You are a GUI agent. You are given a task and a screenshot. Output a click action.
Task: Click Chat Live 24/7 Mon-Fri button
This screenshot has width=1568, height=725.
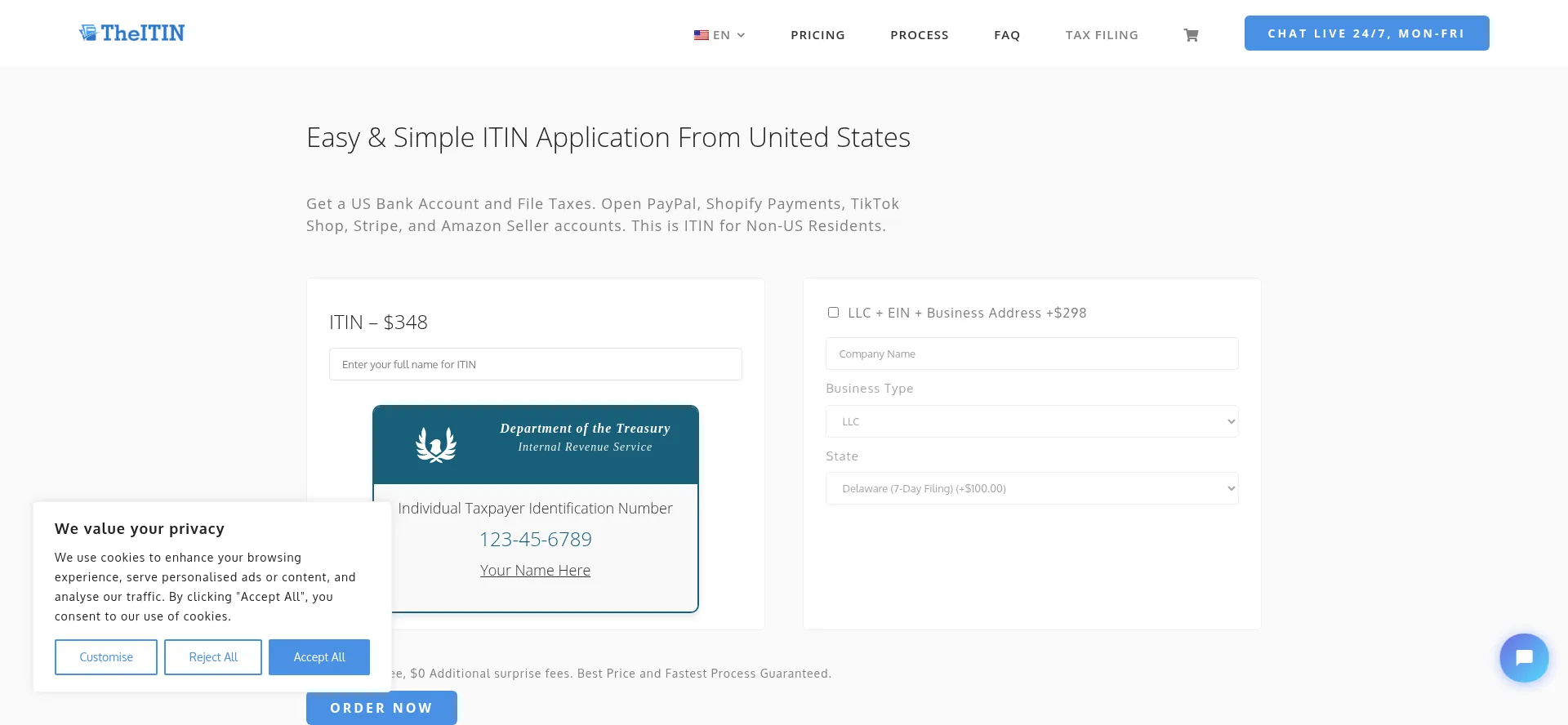click(1366, 33)
